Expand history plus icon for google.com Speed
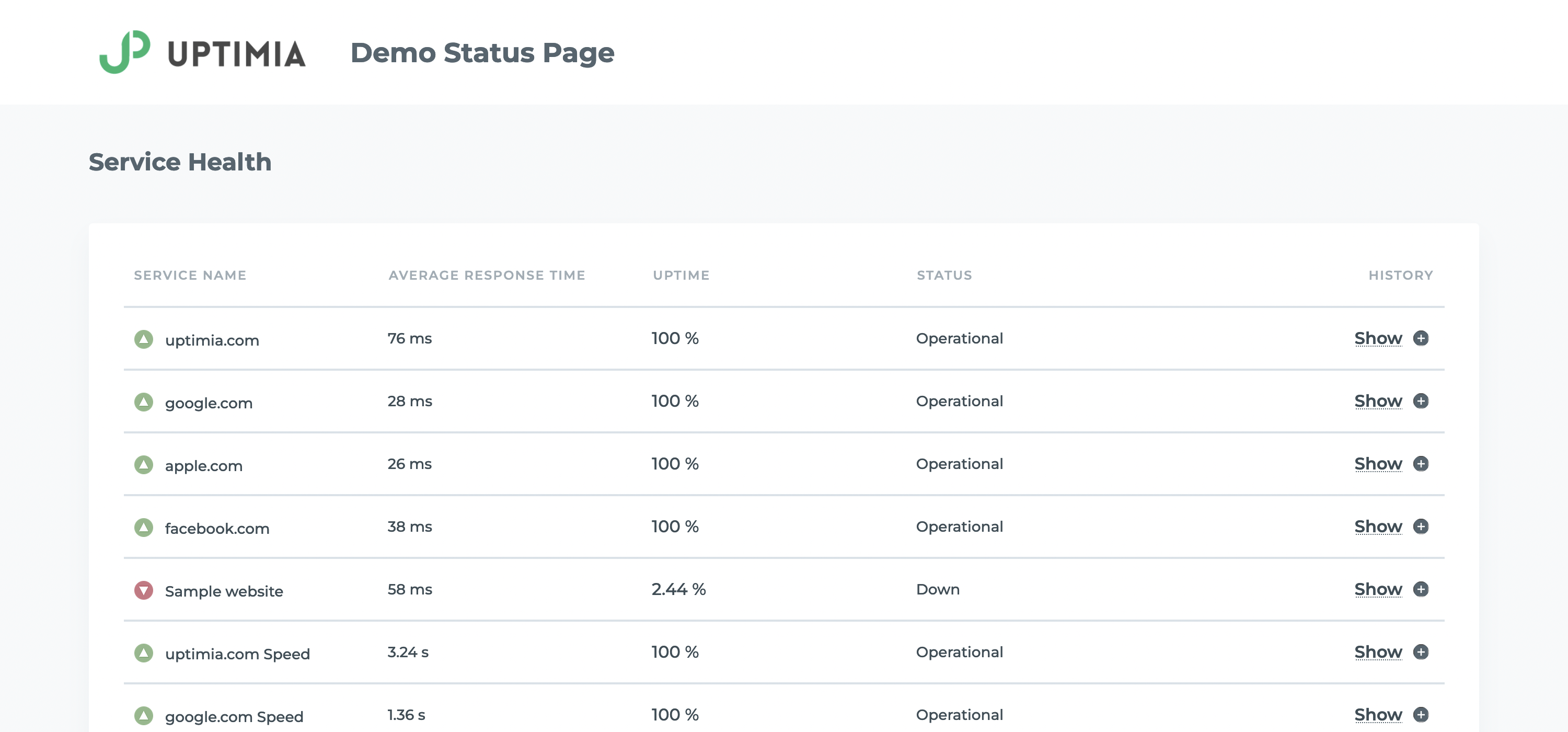 point(1421,714)
